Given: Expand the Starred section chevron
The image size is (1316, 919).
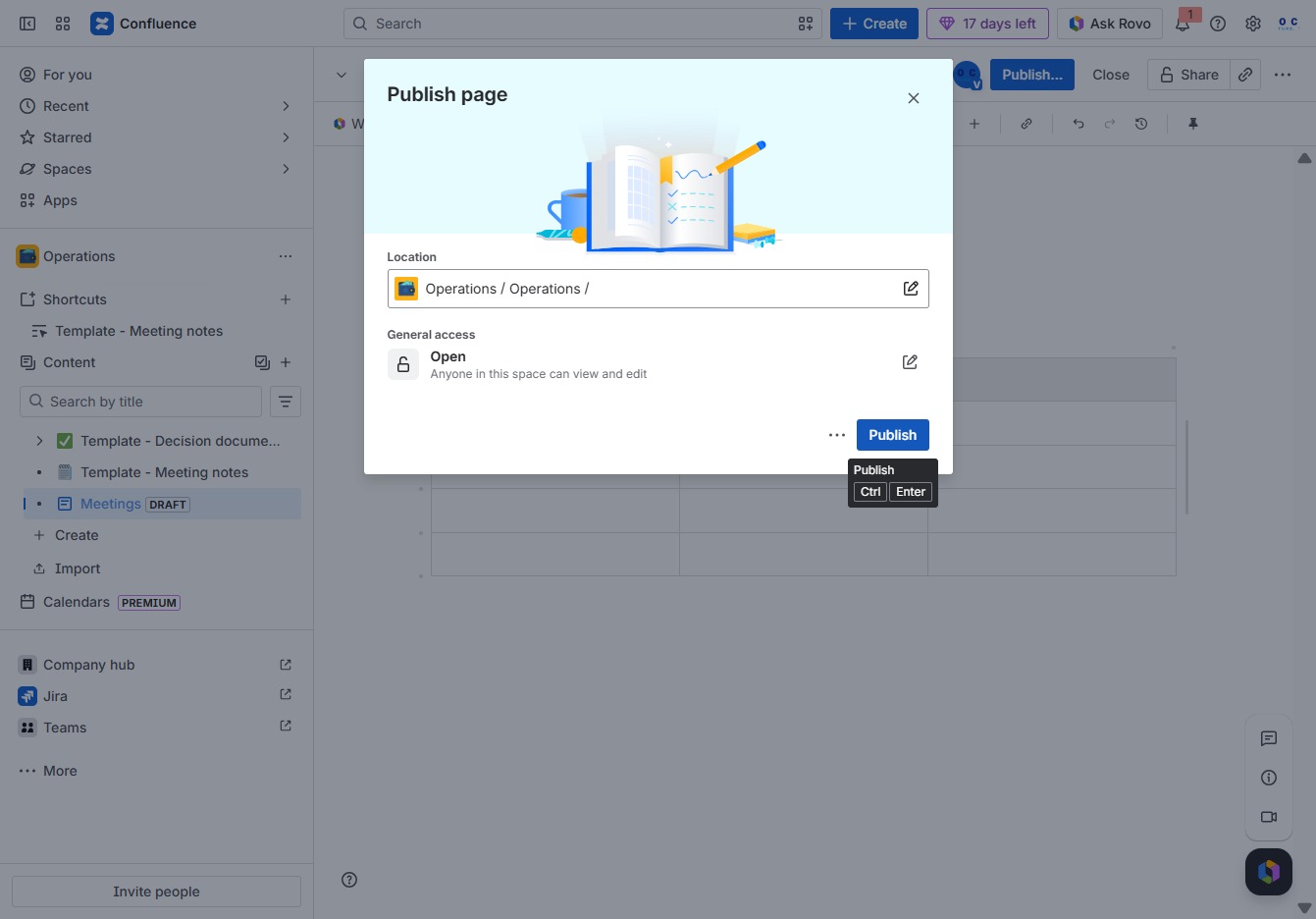Looking at the screenshot, I should [x=286, y=137].
